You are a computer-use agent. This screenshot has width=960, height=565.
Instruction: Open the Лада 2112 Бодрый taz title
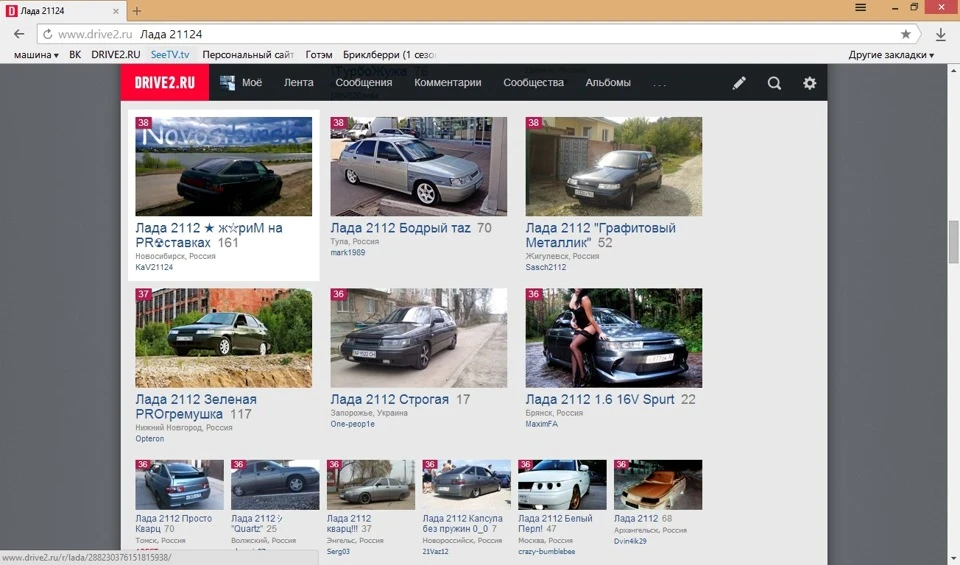click(400, 228)
